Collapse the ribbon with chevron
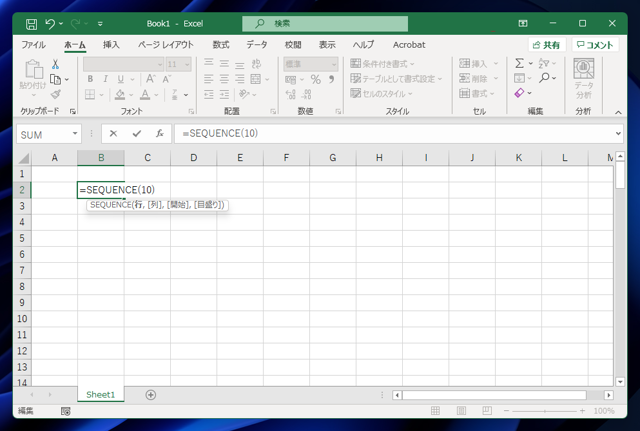This screenshot has height=431, width=640. [x=618, y=112]
